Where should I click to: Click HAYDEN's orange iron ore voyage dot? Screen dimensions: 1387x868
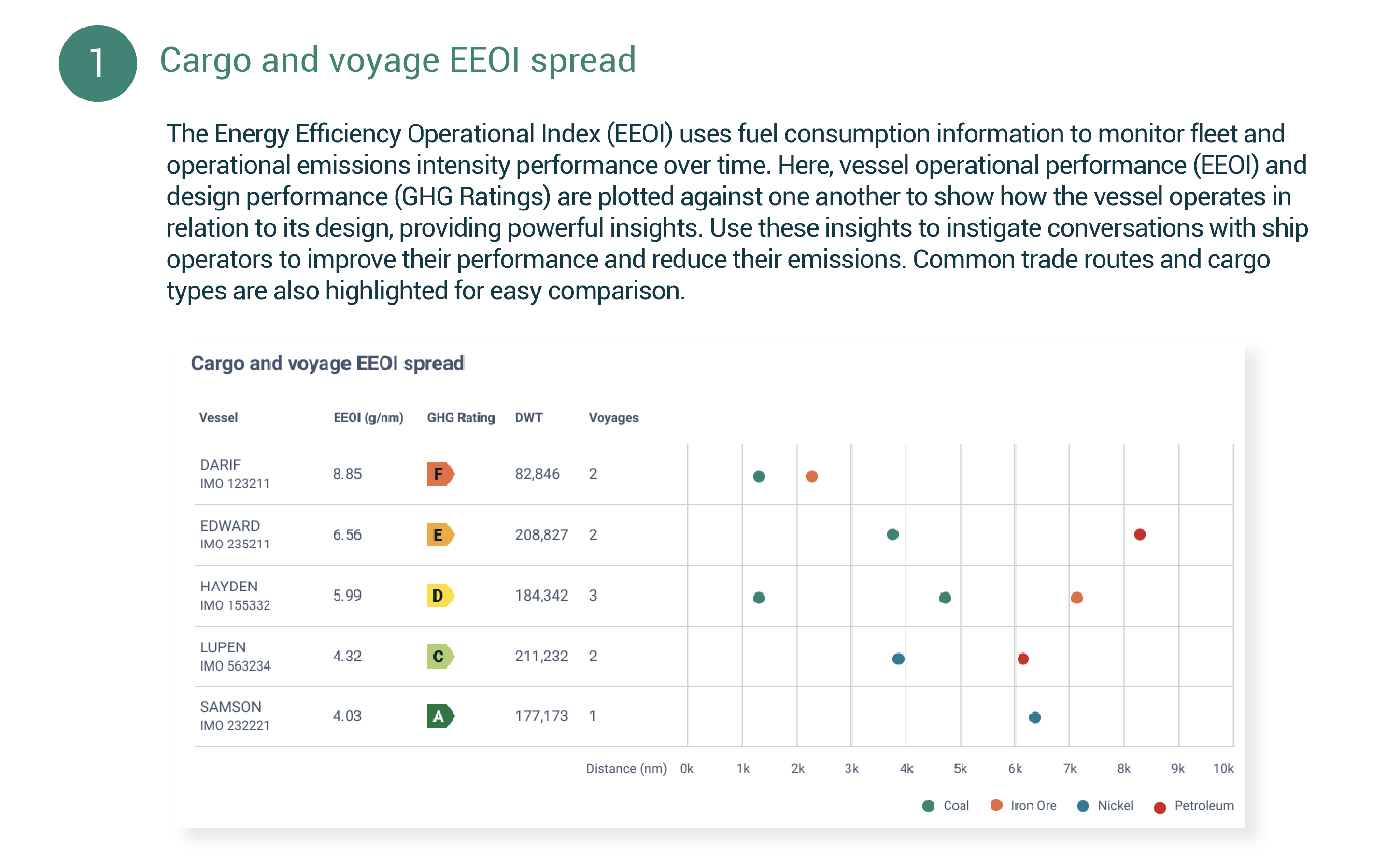(x=1077, y=598)
